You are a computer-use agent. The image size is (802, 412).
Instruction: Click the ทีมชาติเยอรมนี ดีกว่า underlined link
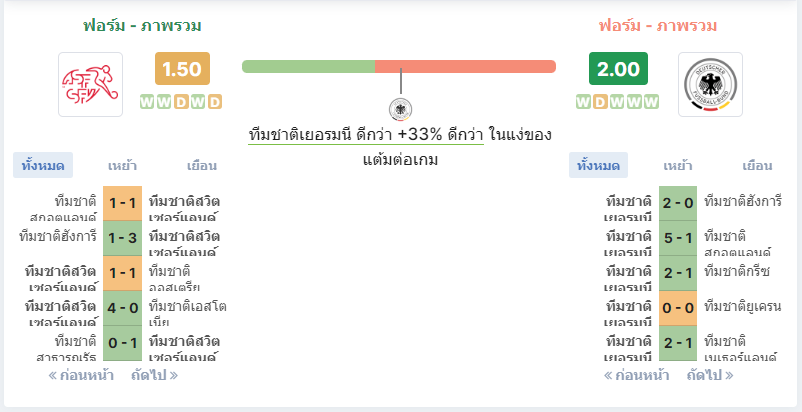[x=366, y=135]
